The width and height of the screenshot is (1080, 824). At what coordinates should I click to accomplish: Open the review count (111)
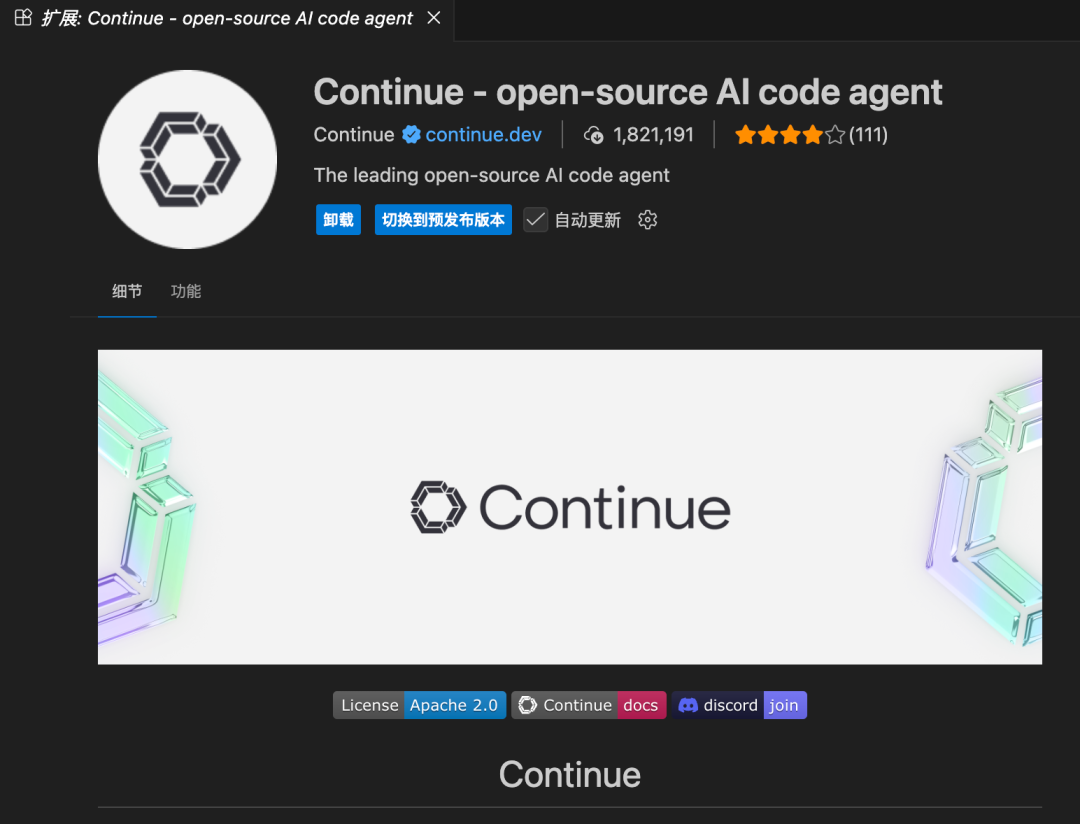868,135
